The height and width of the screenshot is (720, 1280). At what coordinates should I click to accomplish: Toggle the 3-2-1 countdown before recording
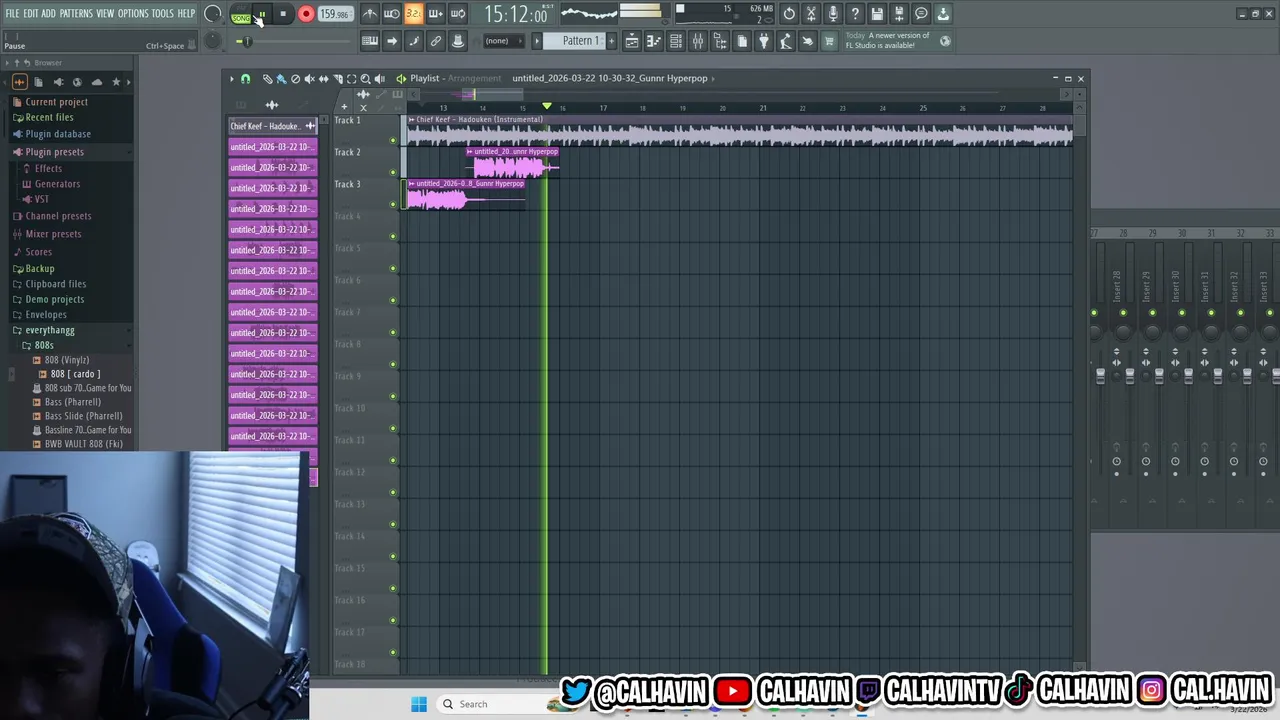(413, 14)
